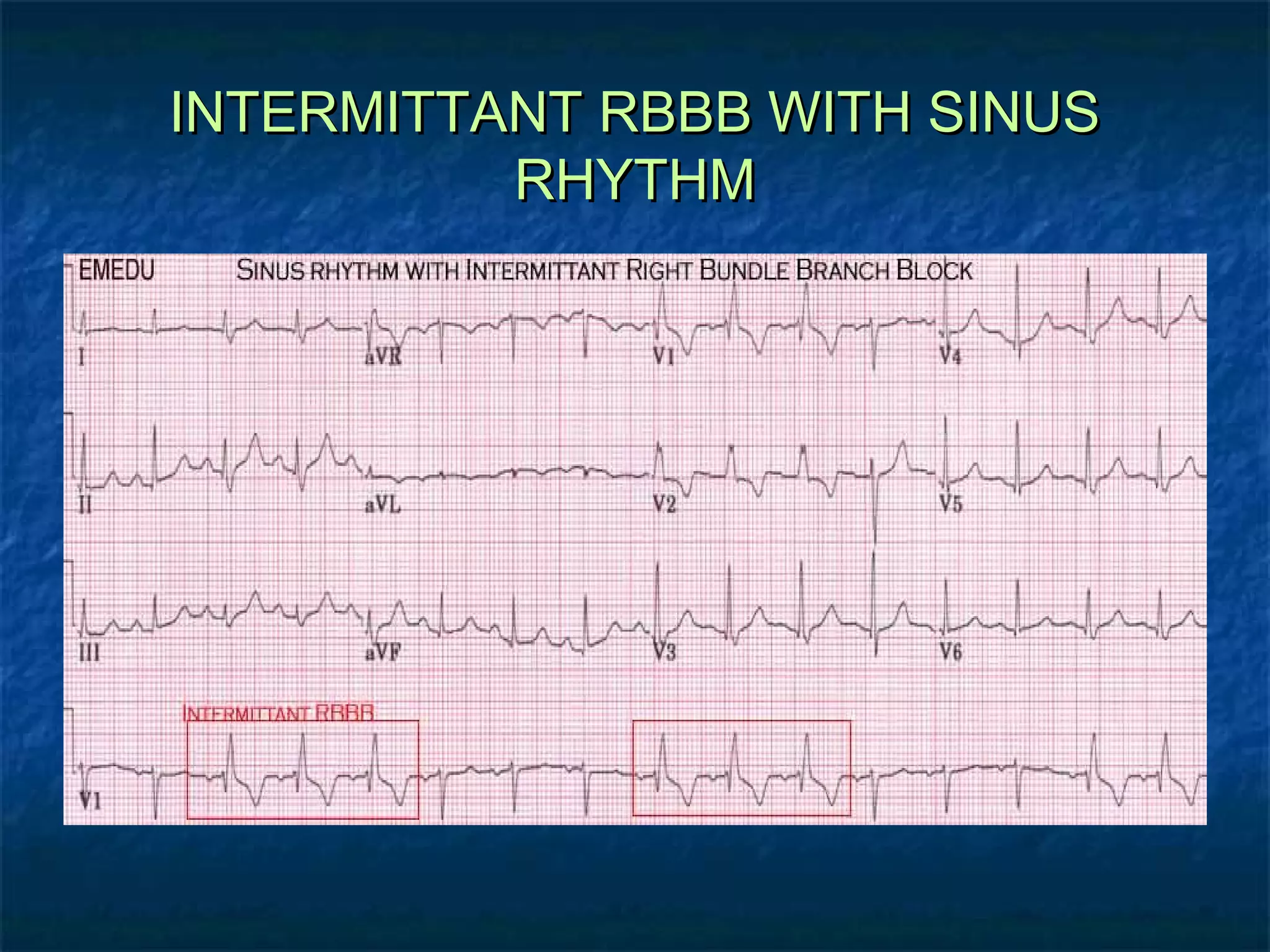Image resolution: width=1270 pixels, height=952 pixels.
Task: Click the ECG caption 'Sinus rhythm with Intermittant Right Bundle Branch Block'
Action: 605,271
